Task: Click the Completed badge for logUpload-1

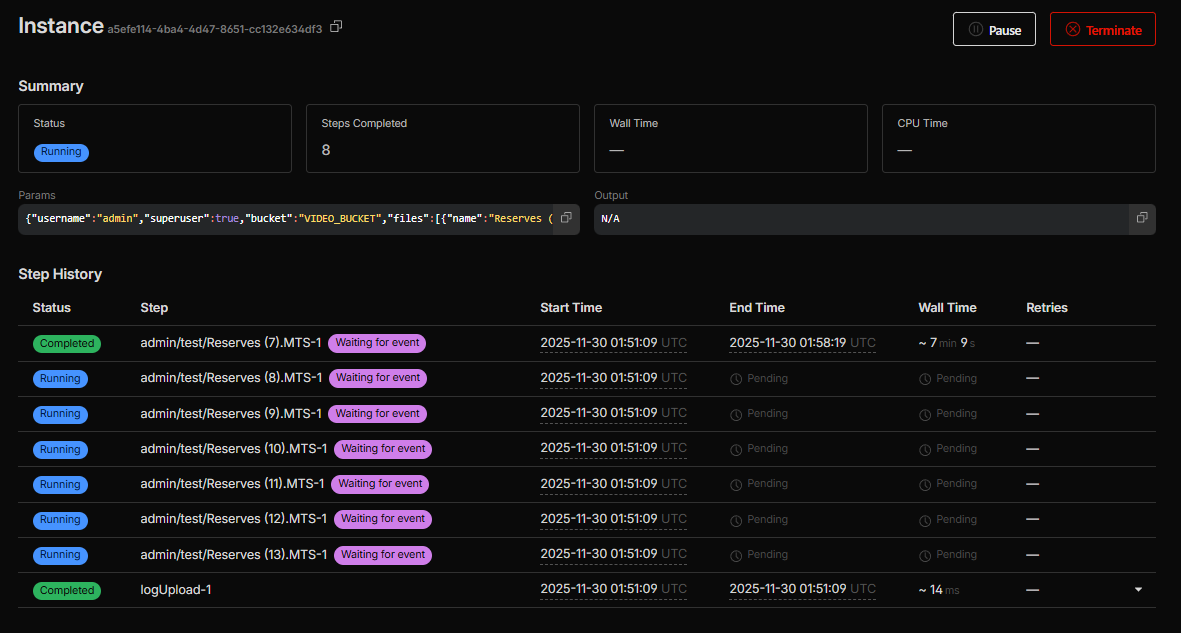Action: click(x=67, y=591)
